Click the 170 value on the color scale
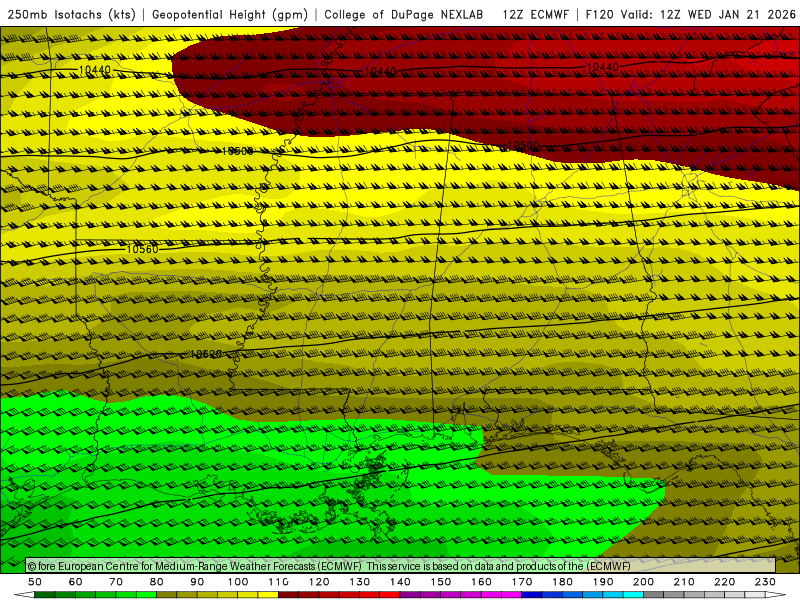 click(522, 582)
